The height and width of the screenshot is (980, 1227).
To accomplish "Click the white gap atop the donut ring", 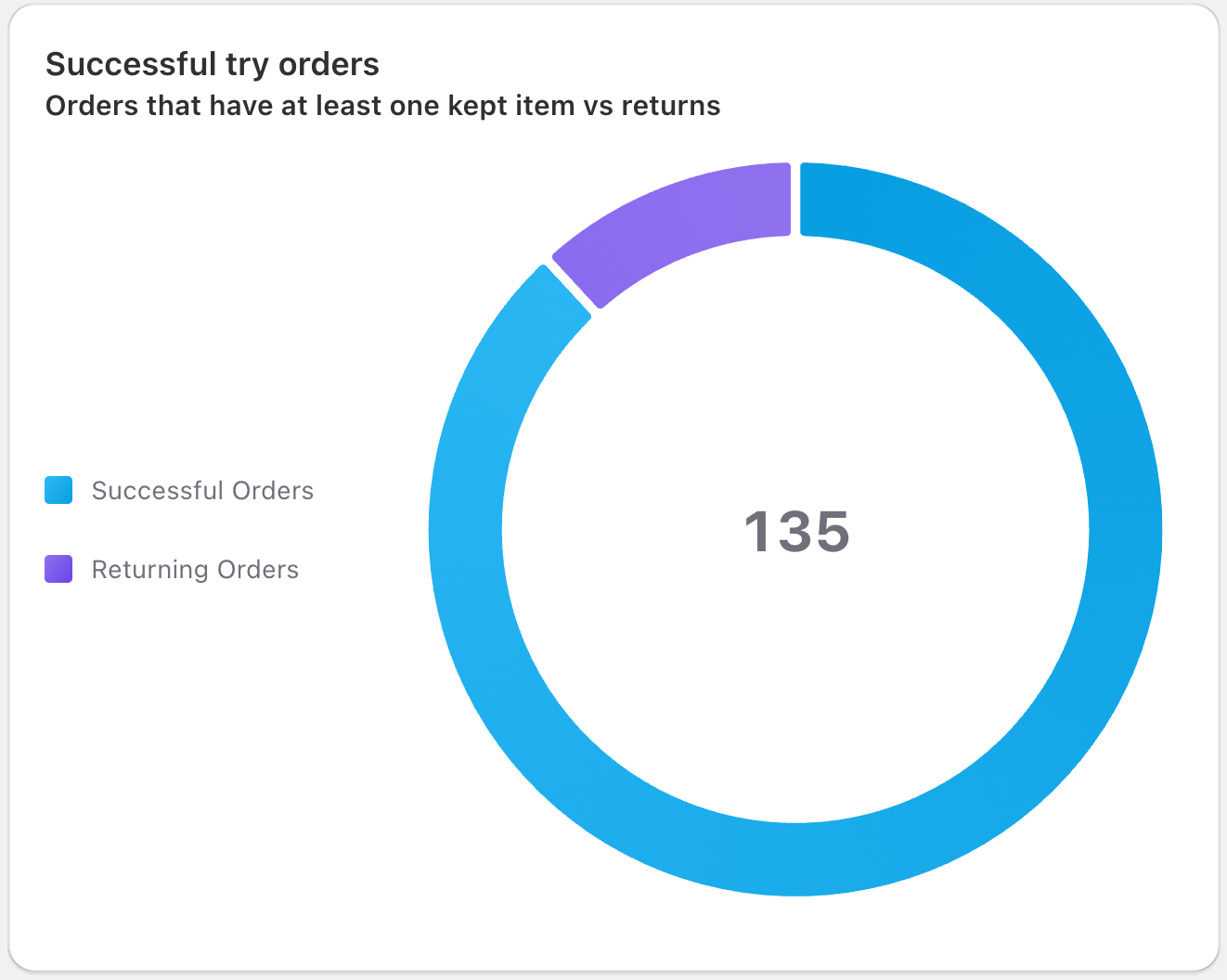I will (x=795, y=199).
